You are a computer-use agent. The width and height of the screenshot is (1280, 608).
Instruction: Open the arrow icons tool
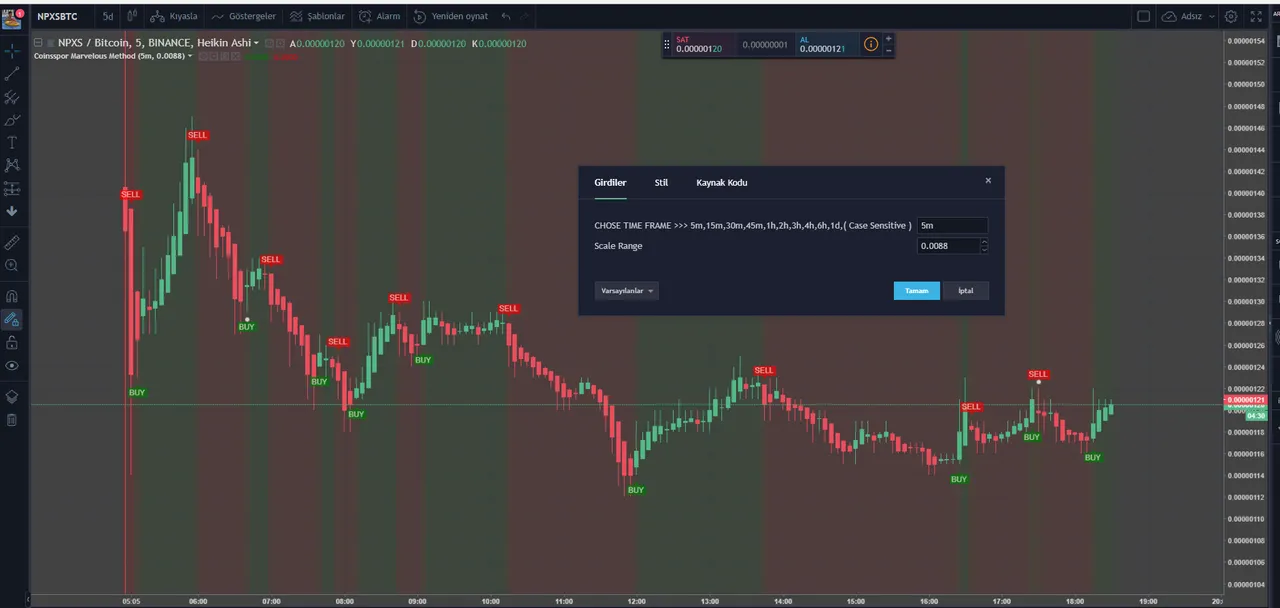point(12,211)
